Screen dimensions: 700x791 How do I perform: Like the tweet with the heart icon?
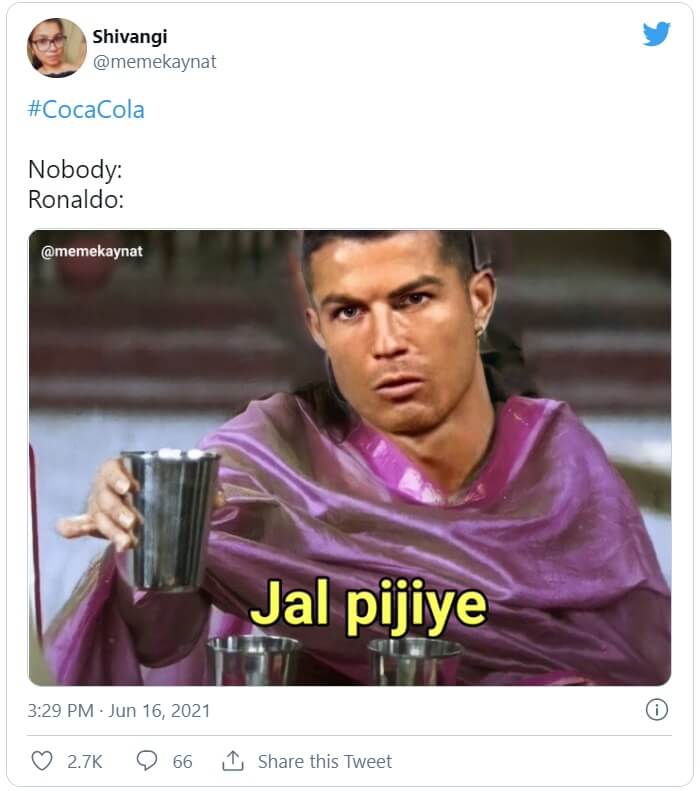pyautogui.click(x=42, y=761)
